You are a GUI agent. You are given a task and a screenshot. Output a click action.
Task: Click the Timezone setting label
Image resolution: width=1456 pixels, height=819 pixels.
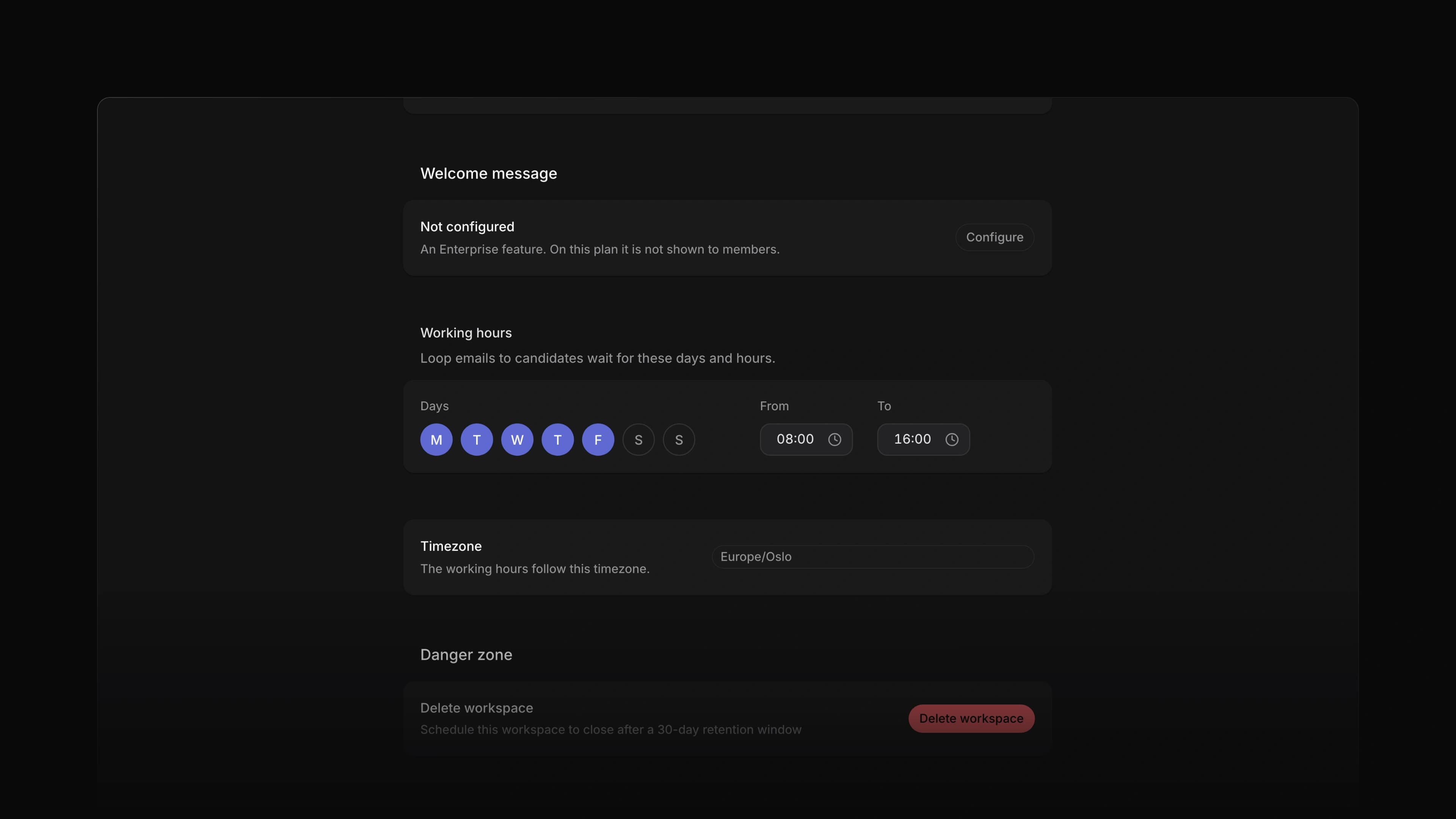point(451,546)
